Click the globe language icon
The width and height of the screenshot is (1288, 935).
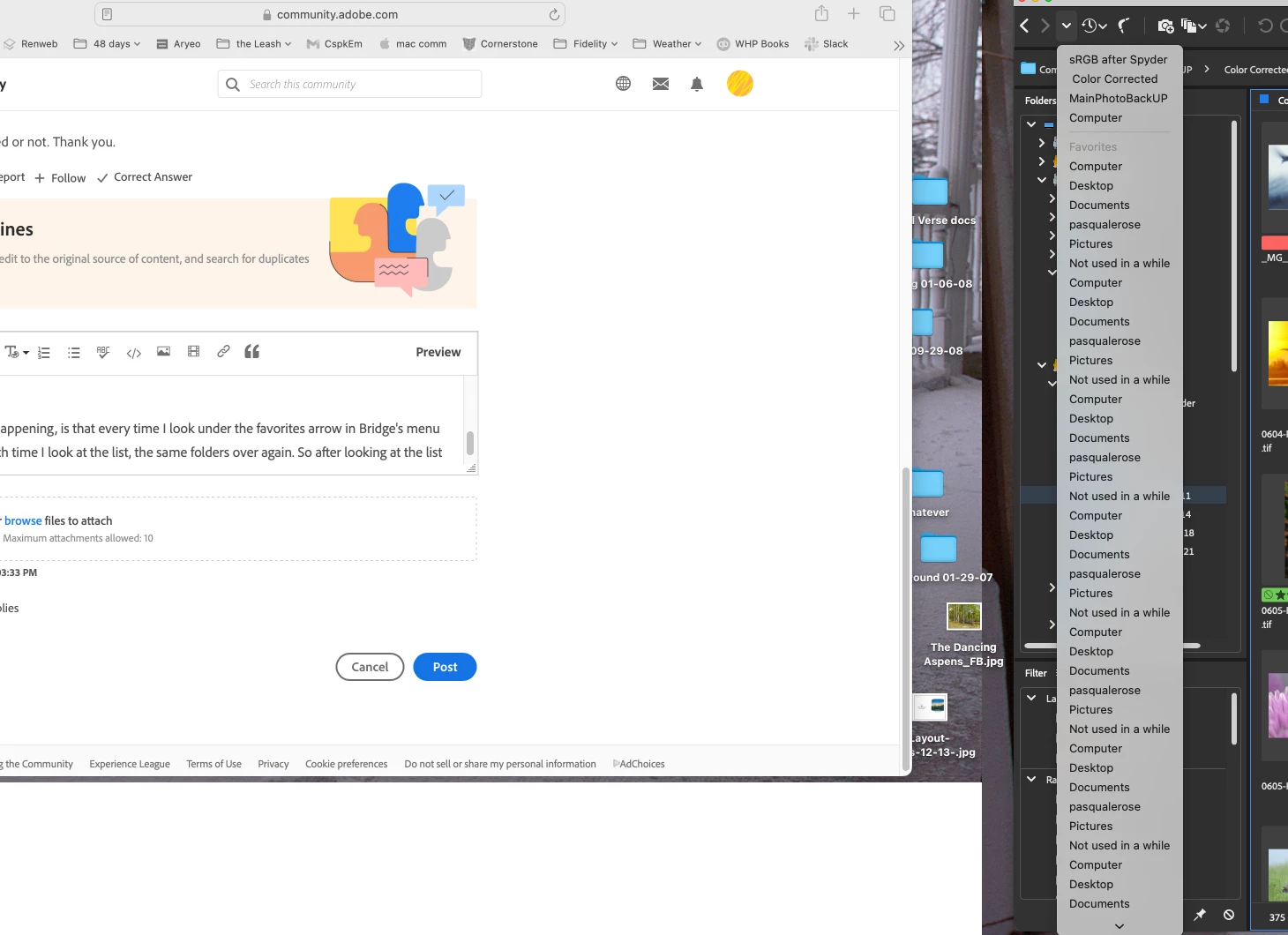(x=623, y=84)
